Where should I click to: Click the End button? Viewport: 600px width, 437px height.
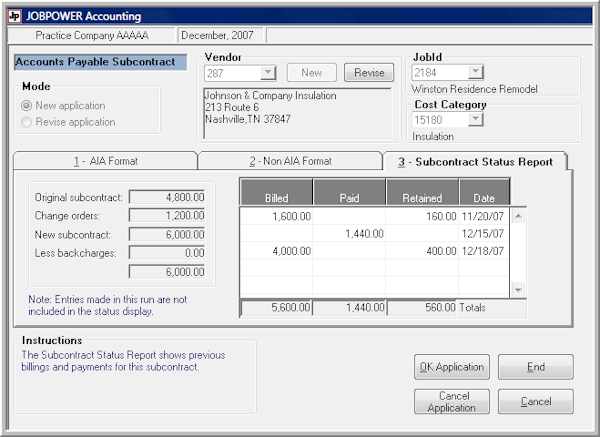pos(535,367)
